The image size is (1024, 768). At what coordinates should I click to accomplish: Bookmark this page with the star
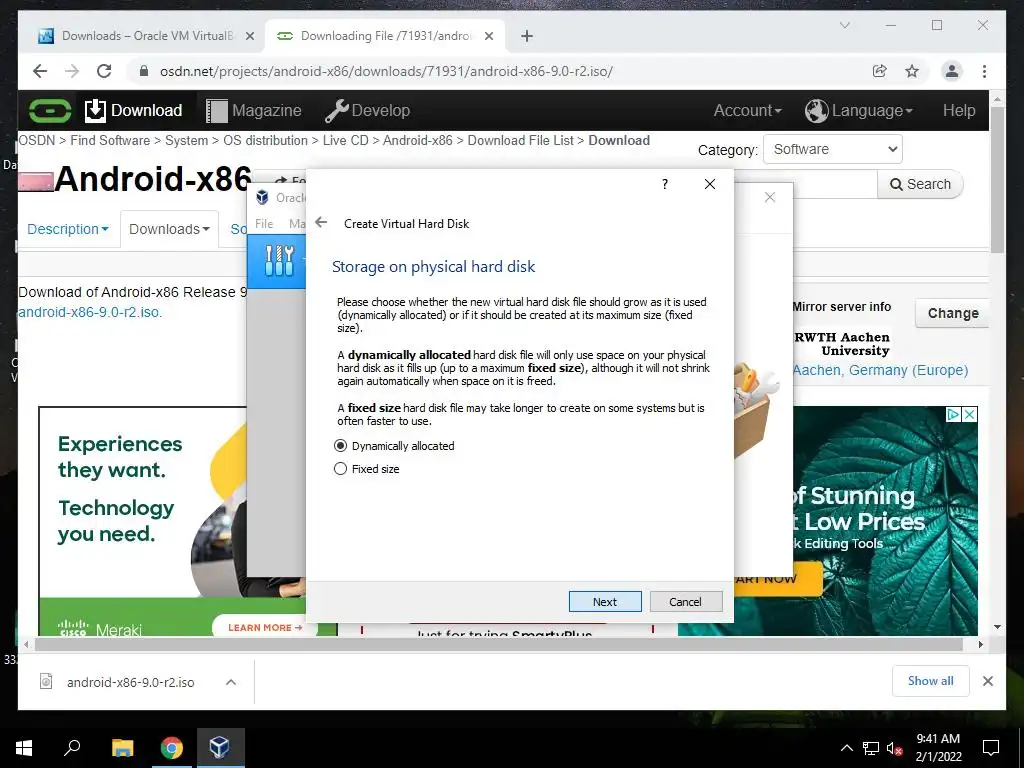point(912,71)
